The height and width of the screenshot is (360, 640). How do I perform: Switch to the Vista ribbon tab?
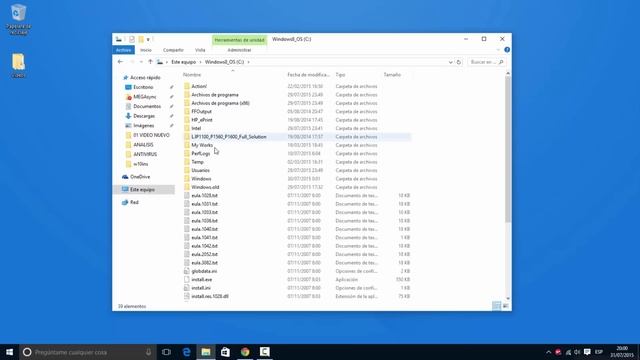click(200, 50)
